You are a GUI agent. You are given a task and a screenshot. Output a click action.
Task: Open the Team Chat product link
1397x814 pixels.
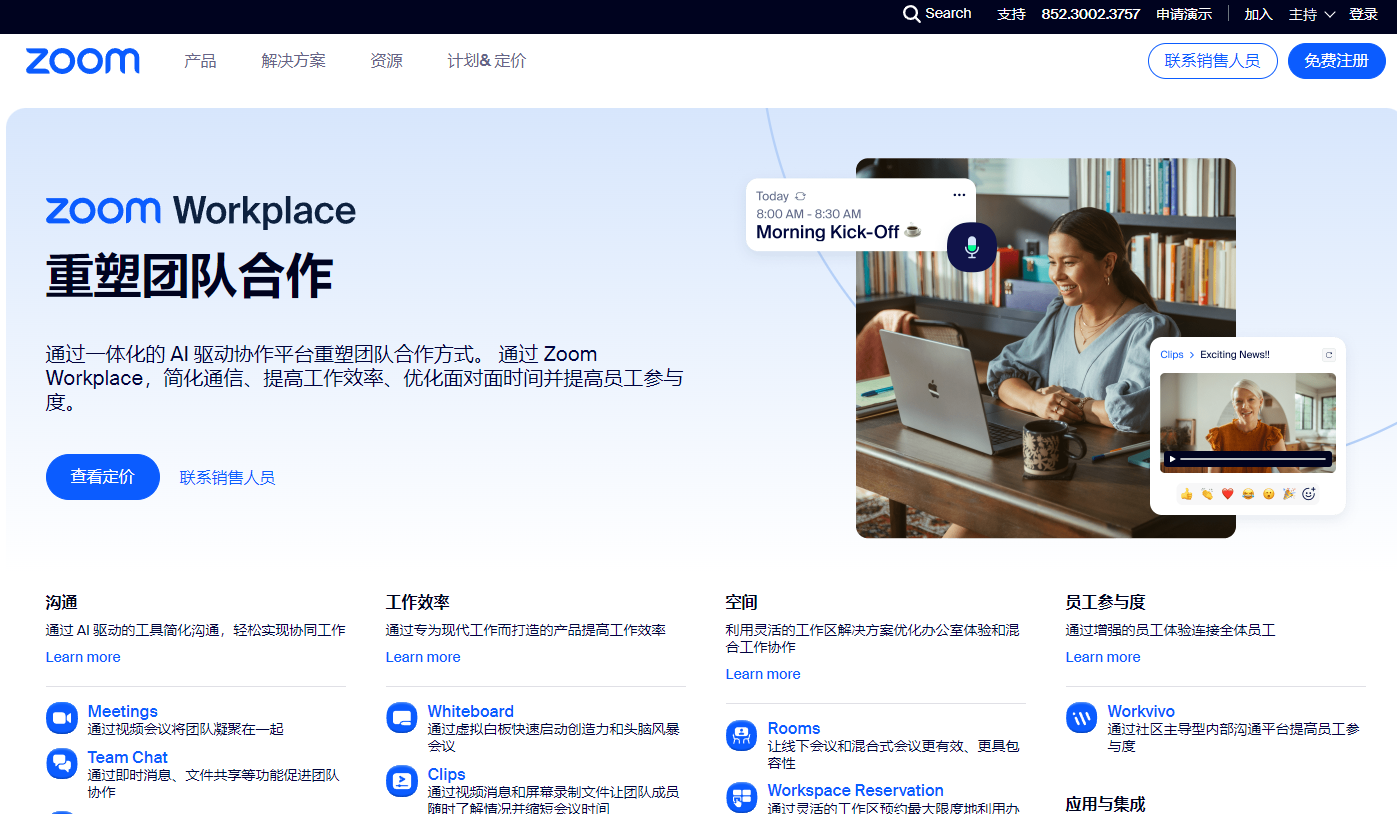coord(128,757)
